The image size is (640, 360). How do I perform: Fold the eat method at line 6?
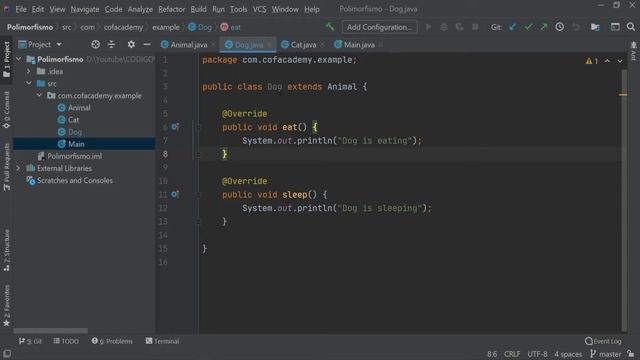point(199,127)
